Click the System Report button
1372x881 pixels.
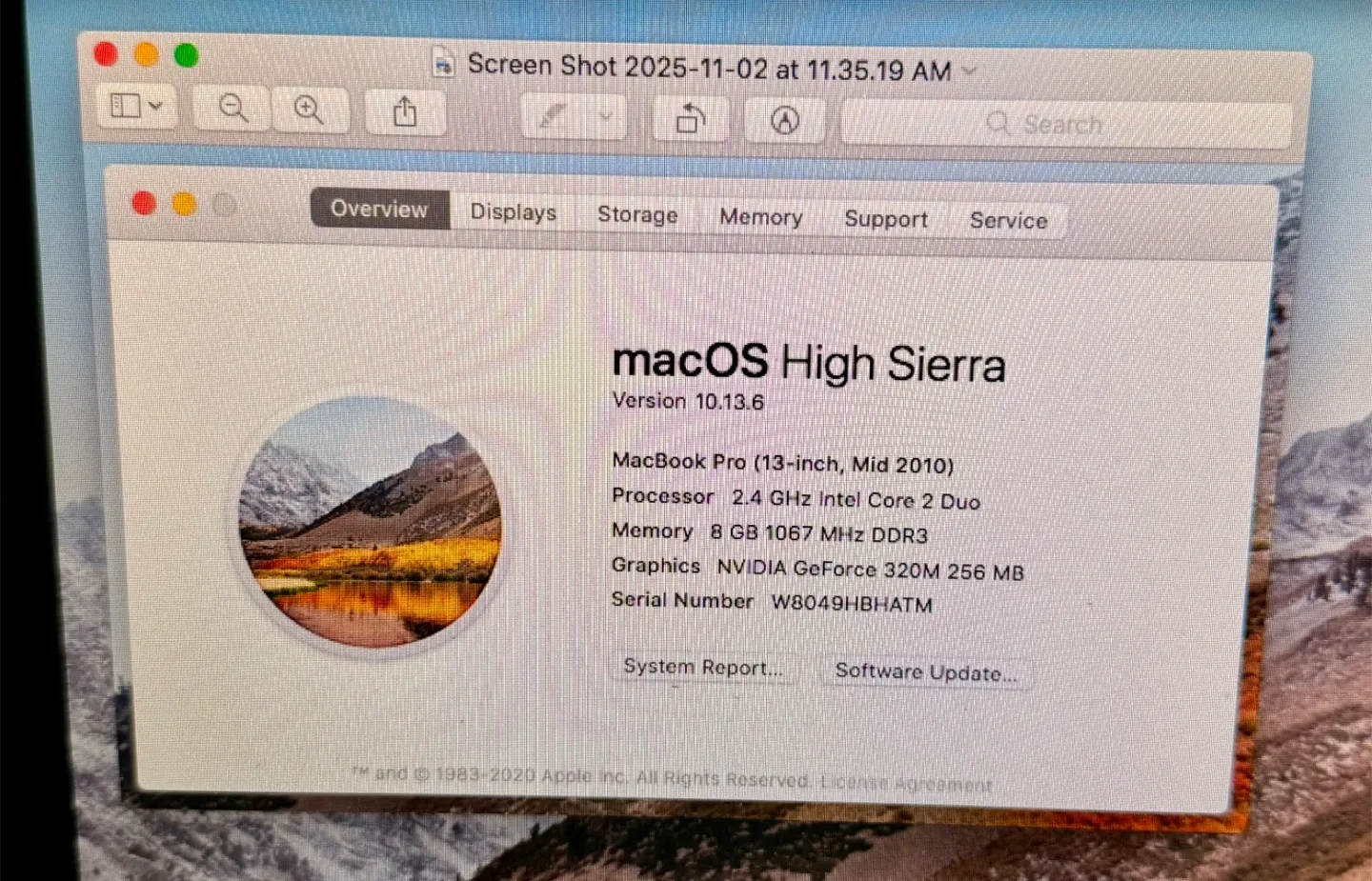703,668
